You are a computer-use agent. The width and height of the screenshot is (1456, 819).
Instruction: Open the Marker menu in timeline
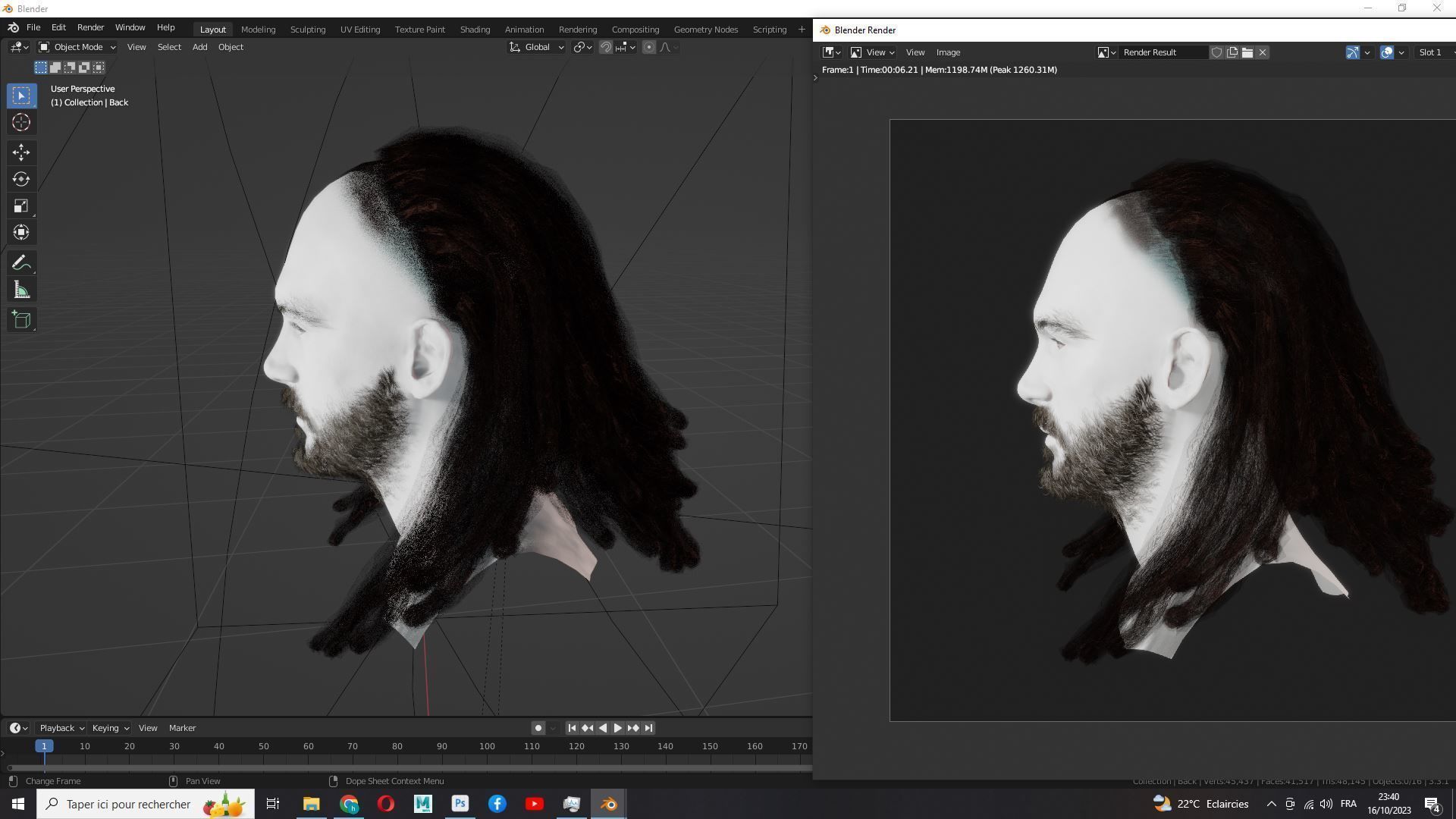182,728
